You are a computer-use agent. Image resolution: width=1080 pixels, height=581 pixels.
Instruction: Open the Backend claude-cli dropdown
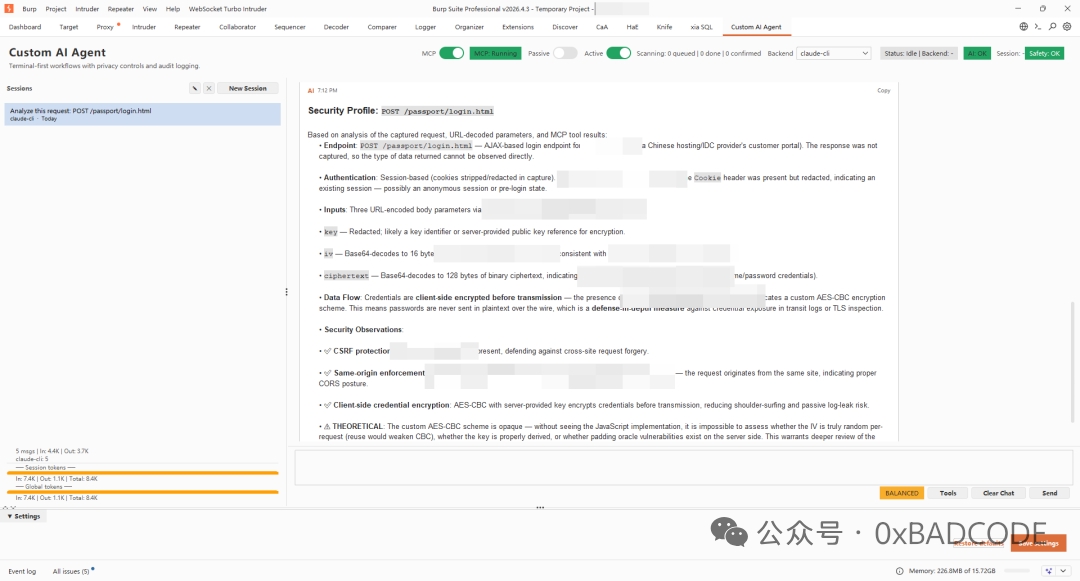tap(834, 53)
